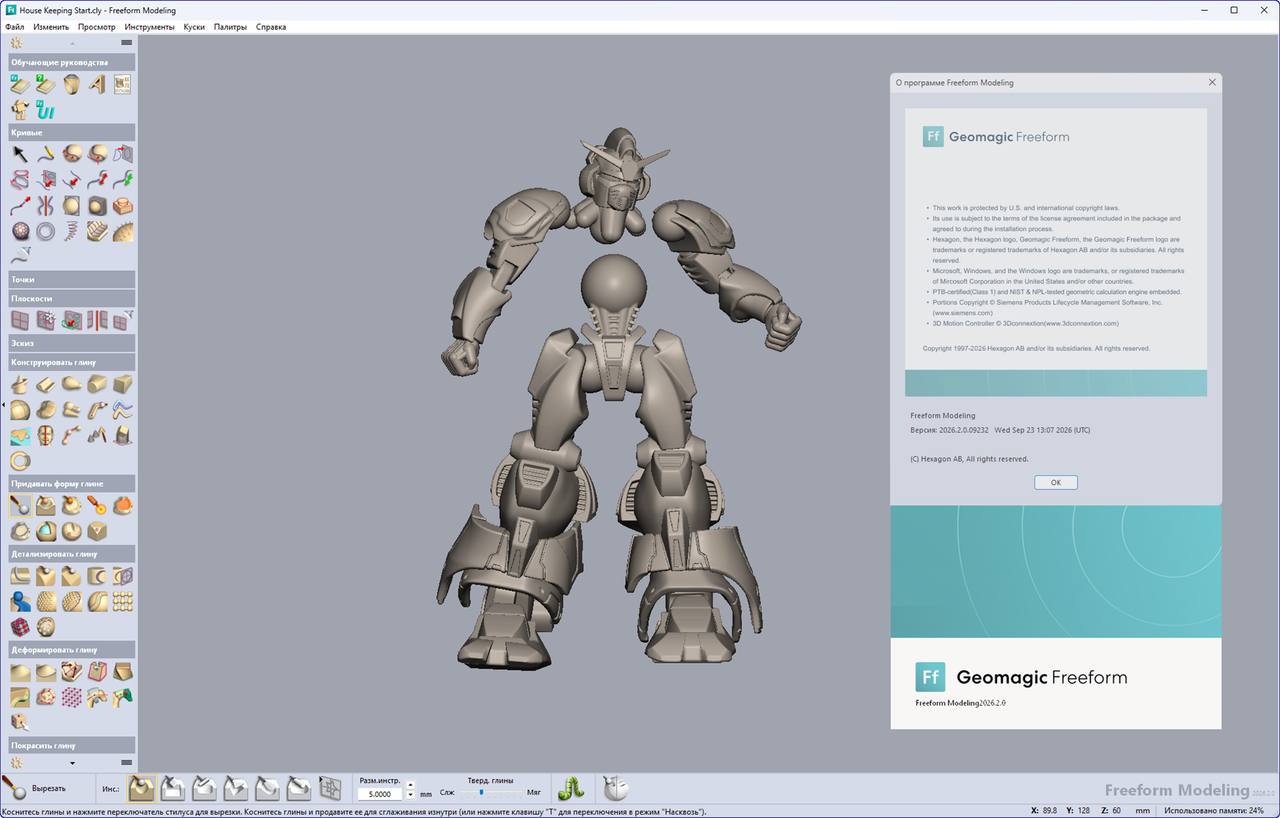This screenshot has height=818, width=1280.
Task: Select the highlighted ball carving tool
Action: coord(21,506)
